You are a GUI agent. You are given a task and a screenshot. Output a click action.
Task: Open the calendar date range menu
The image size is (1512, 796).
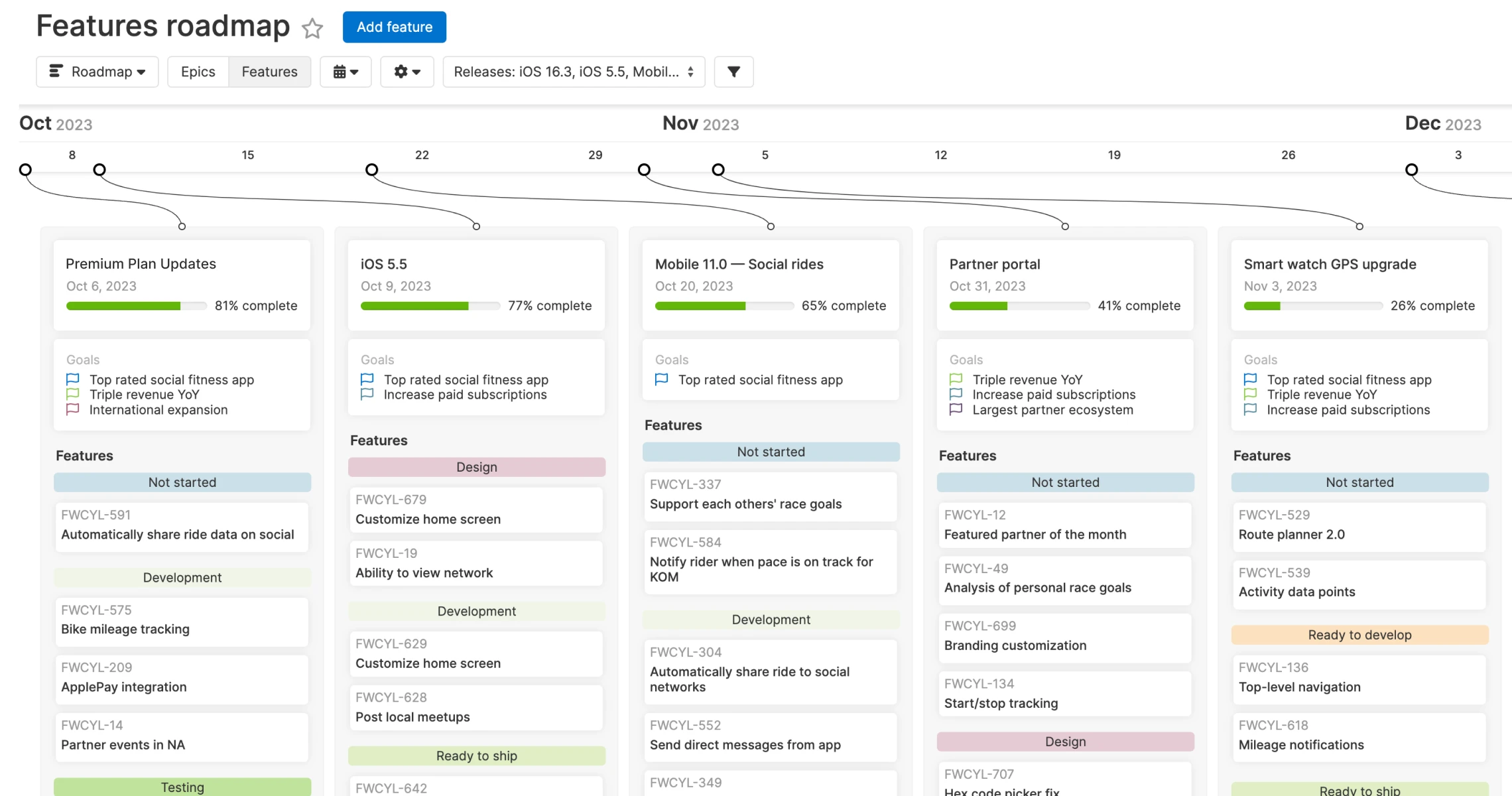point(346,72)
